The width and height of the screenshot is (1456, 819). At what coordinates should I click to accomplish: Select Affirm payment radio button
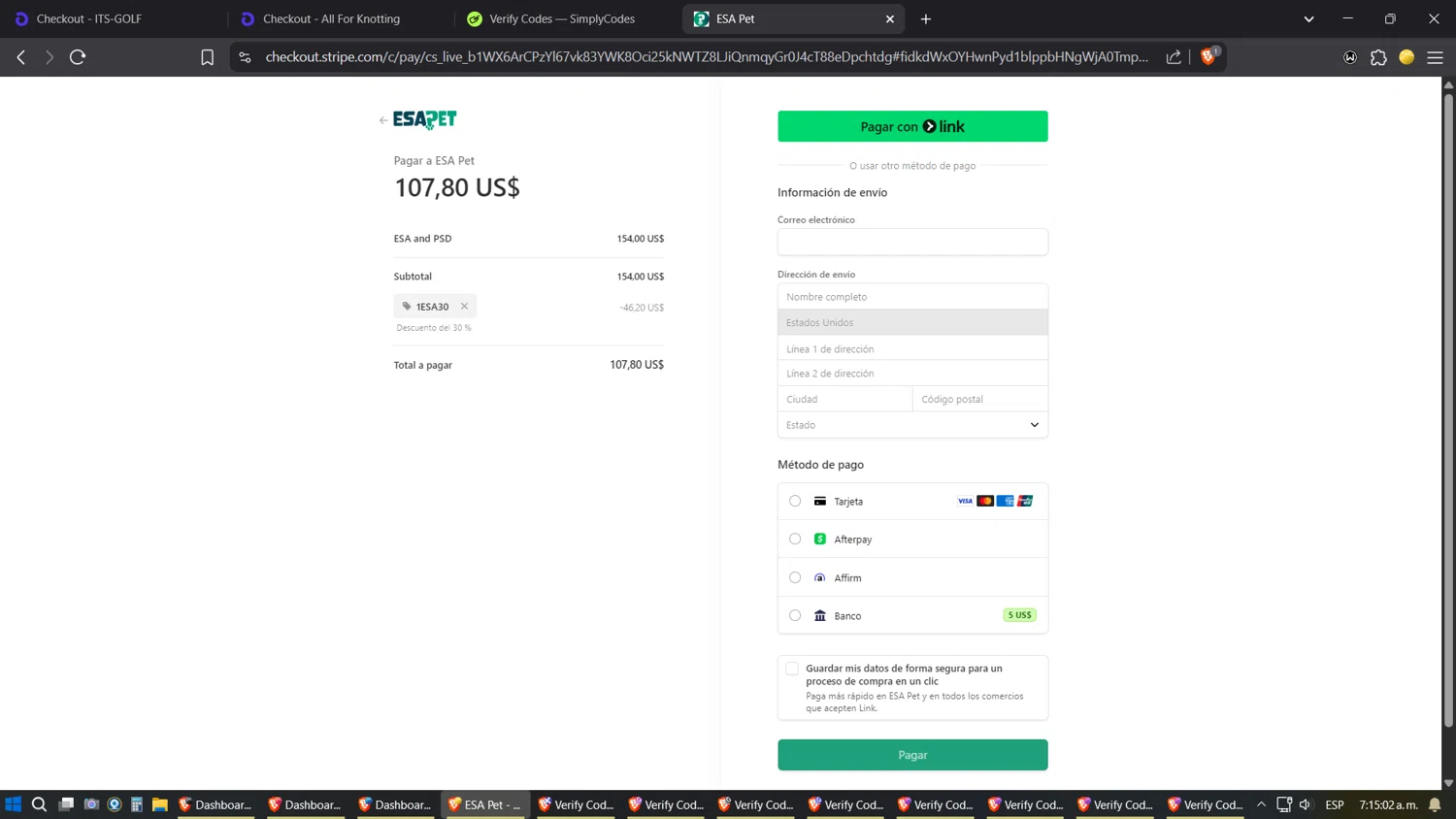tap(795, 577)
